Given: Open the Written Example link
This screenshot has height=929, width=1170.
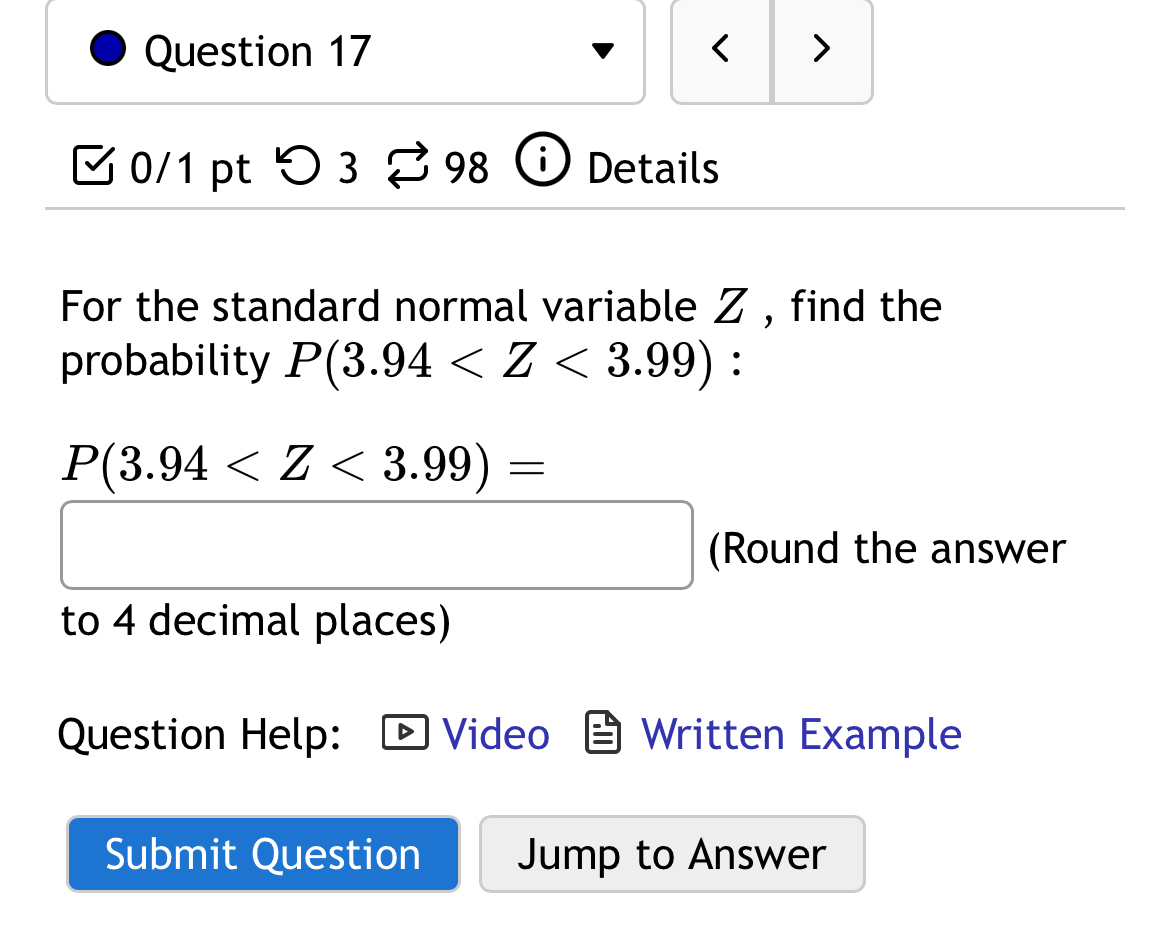Looking at the screenshot, I should 800,733.
